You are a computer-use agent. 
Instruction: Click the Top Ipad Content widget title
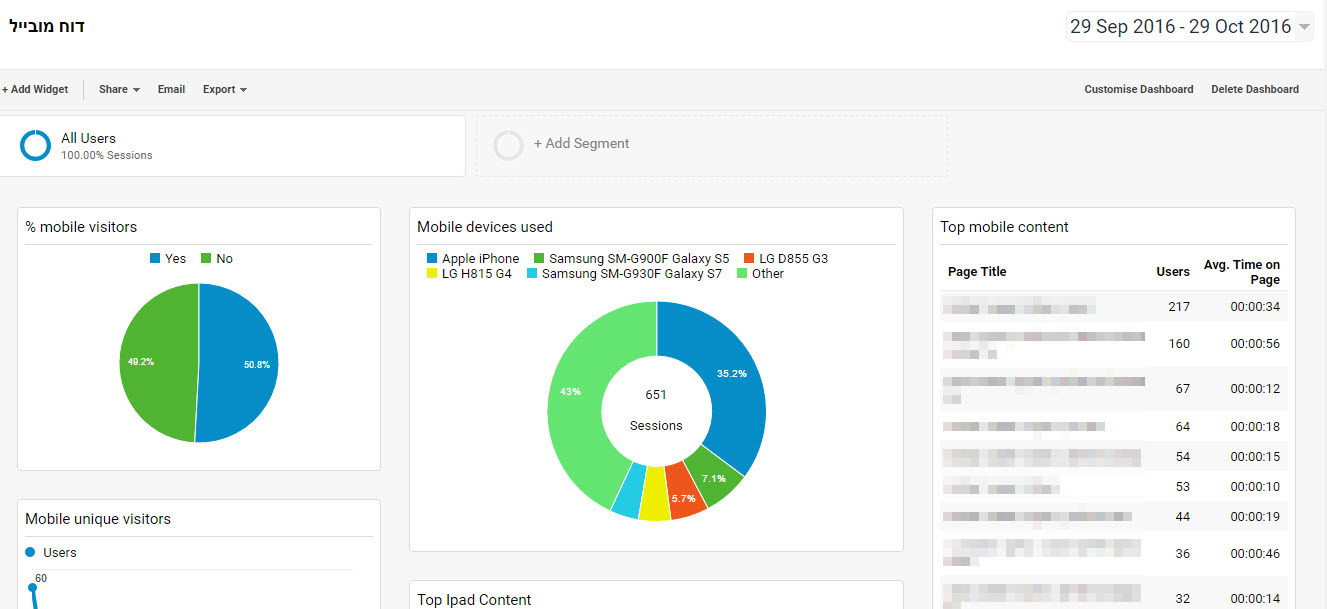pyautogui.click(x=474, y=600)
